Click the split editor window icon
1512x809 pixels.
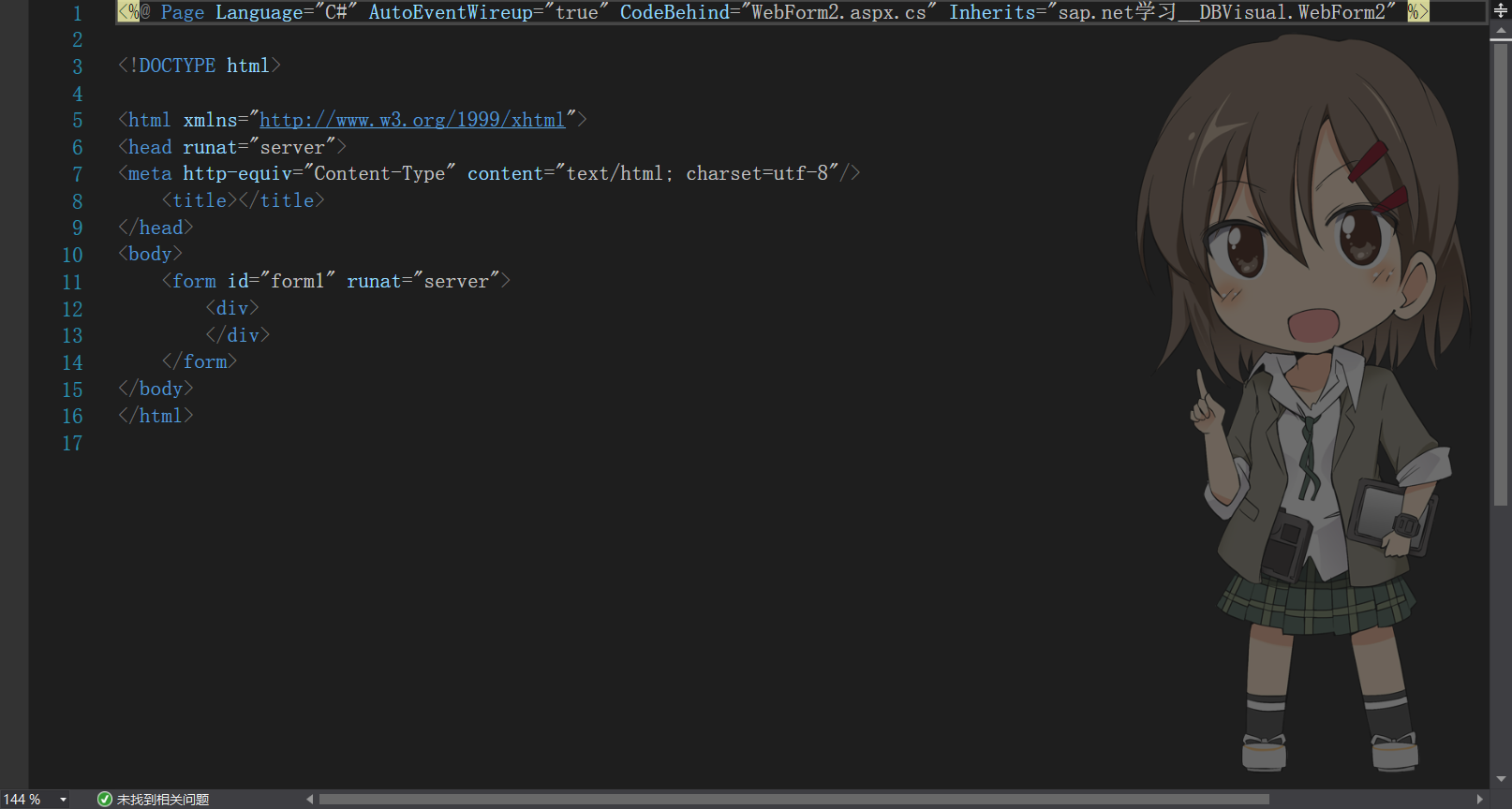pos(1501,11)
